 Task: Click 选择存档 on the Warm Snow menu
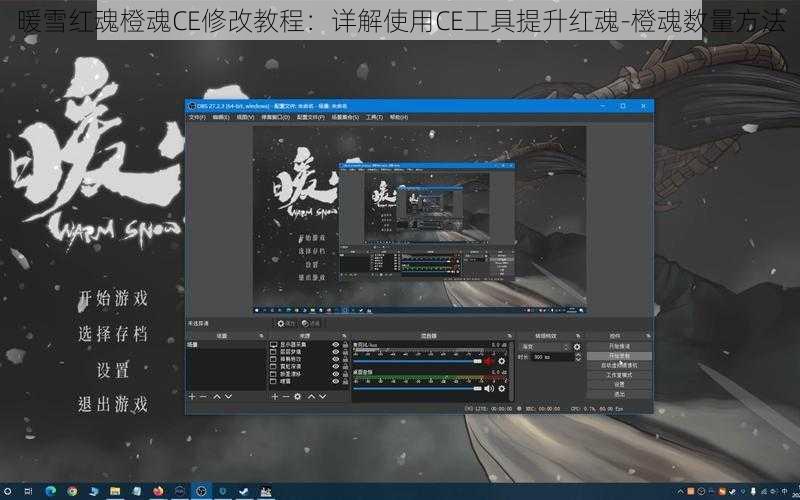(x=113, y=334)
